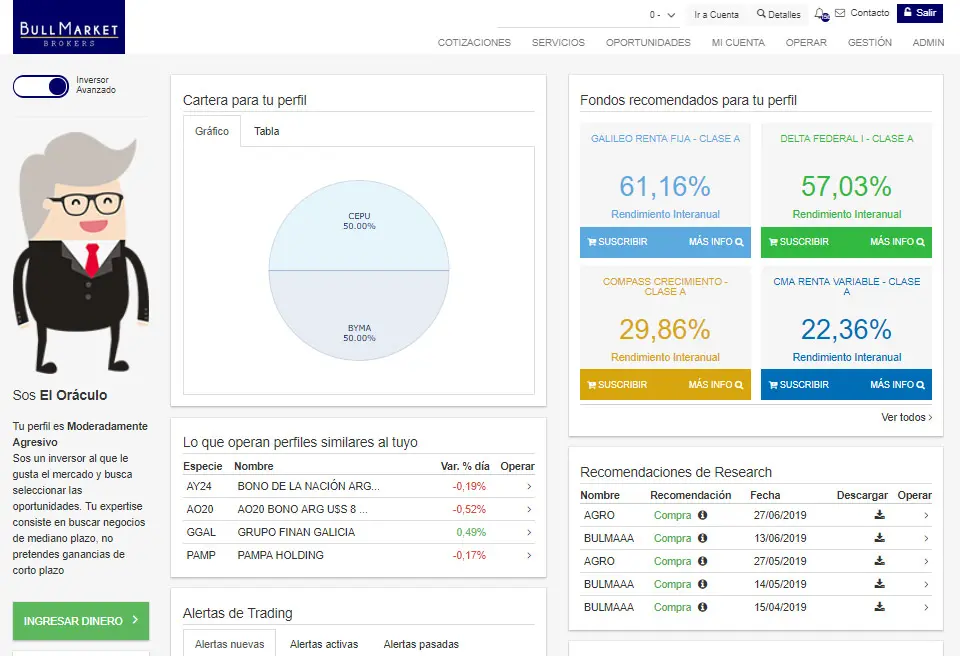
Task: Click the 61,16% Galileo yield value
Action: click(665, 186)
